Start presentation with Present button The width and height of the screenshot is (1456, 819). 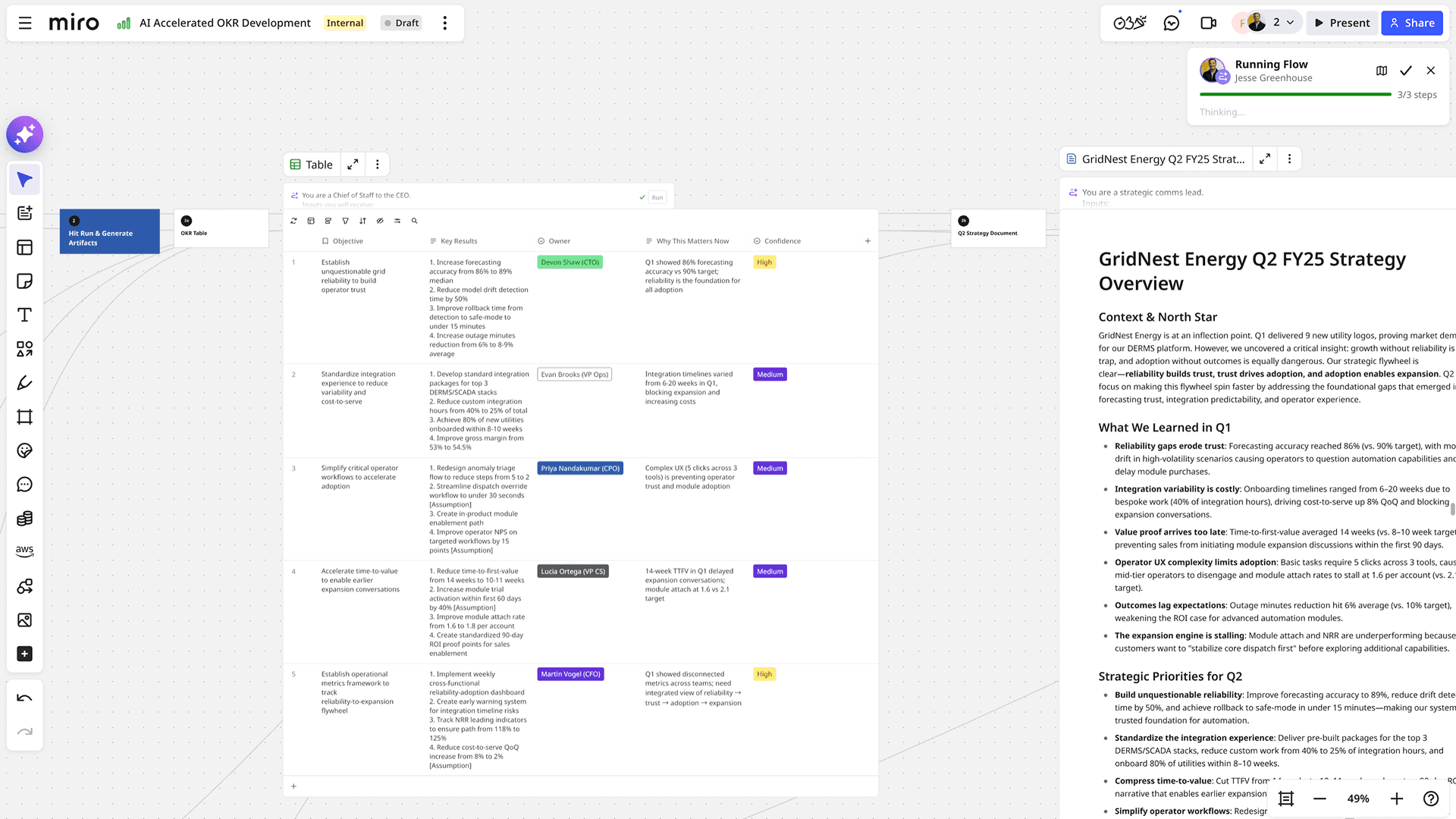pos(1341,23)
